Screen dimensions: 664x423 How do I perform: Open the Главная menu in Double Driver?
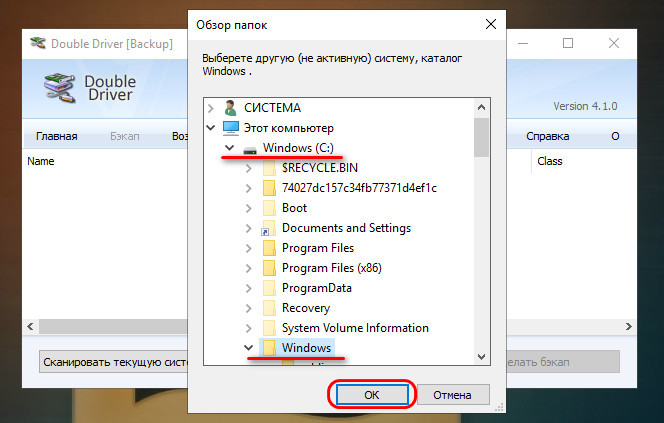coord(57,136)
